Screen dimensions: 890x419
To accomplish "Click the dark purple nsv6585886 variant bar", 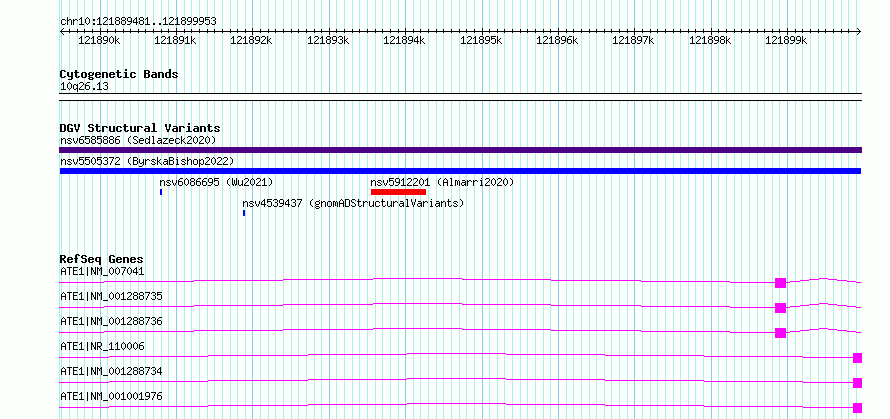I will (460, 150).
